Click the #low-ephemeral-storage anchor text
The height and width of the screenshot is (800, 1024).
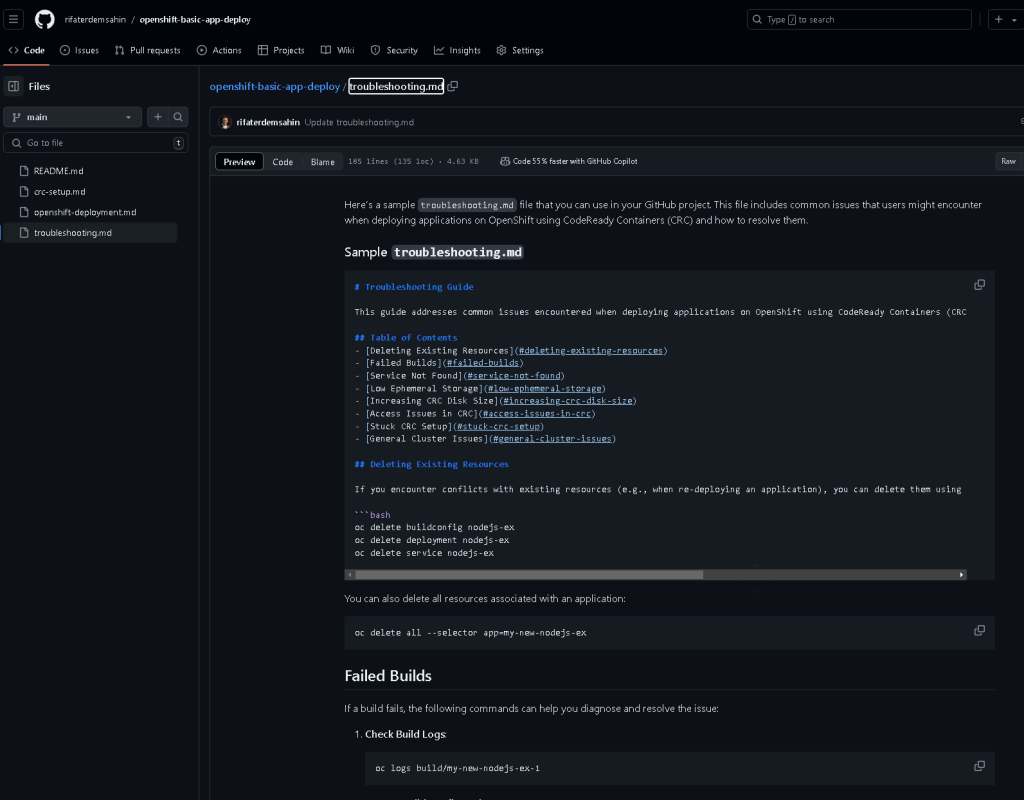point(545,389)
